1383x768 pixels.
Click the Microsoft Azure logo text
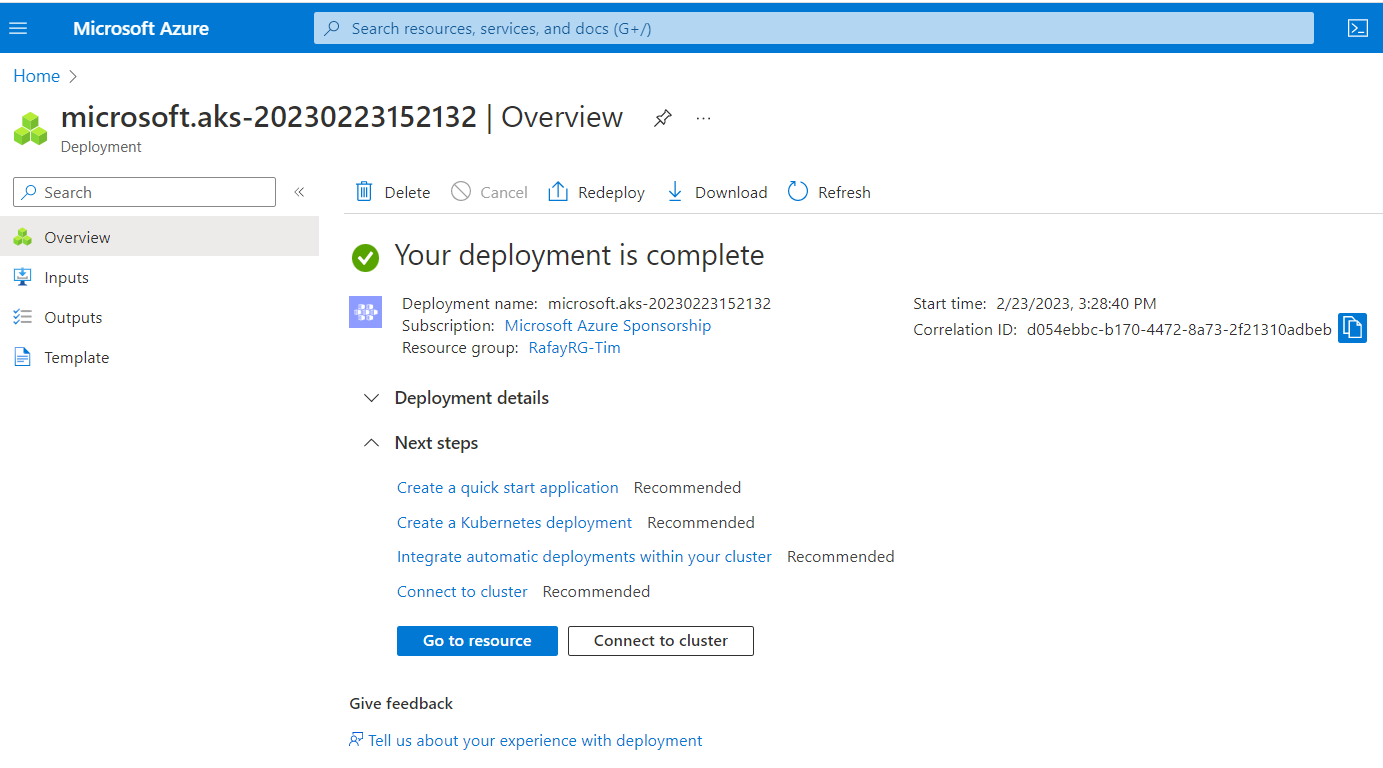[141, 28]
